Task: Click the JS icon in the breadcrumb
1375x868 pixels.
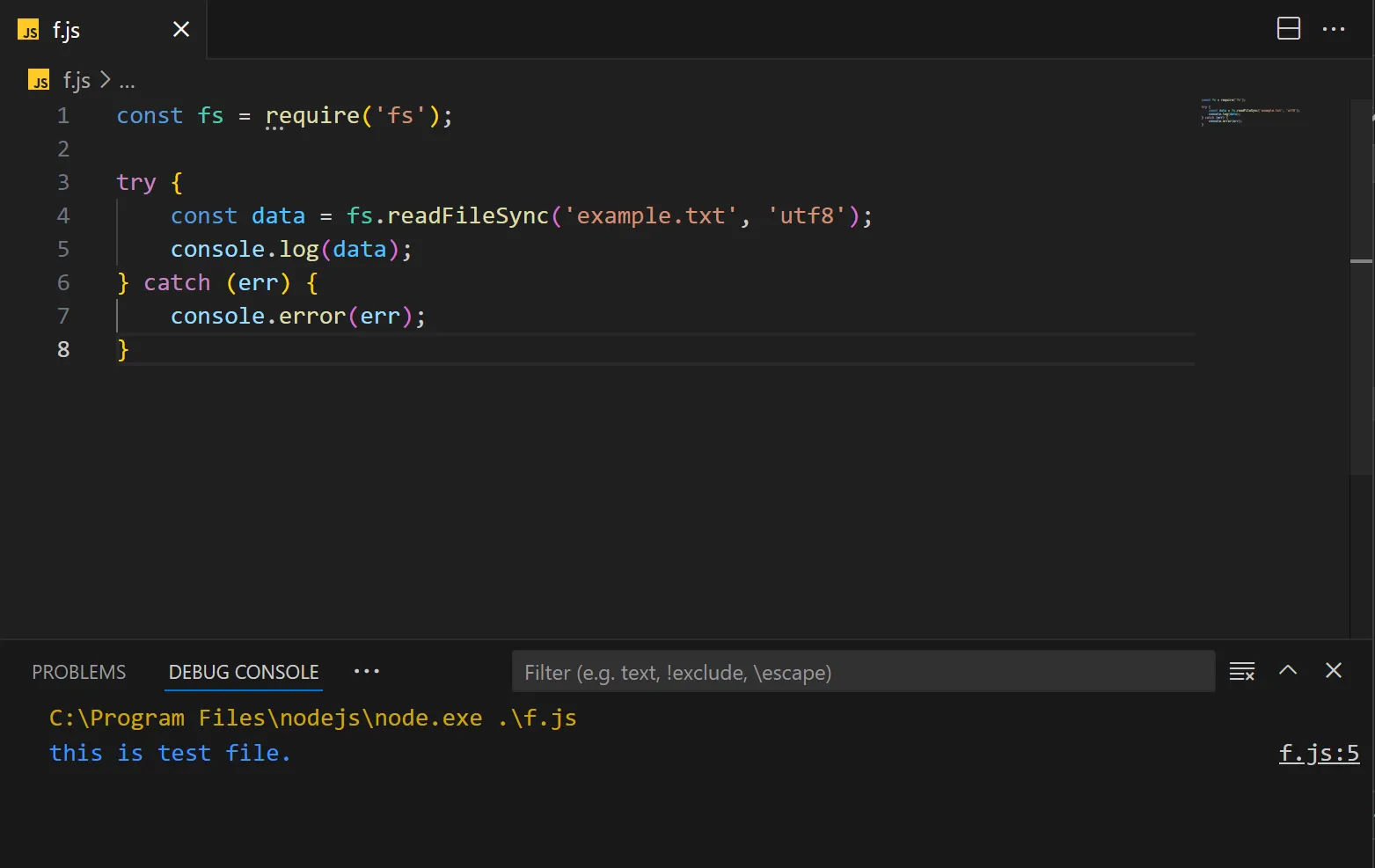Action: [x=39, y=81]
